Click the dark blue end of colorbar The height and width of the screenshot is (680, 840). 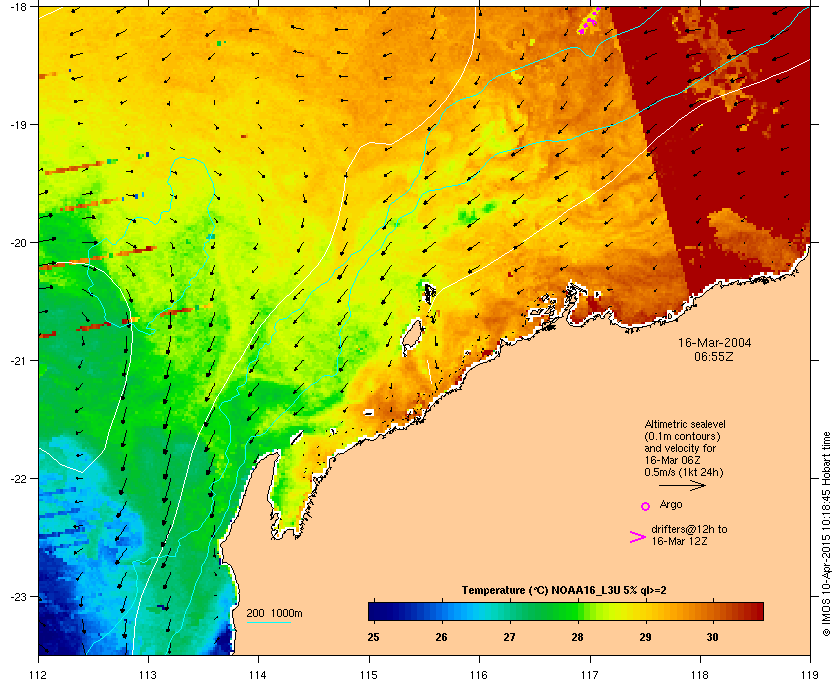(x=378, y=611)
